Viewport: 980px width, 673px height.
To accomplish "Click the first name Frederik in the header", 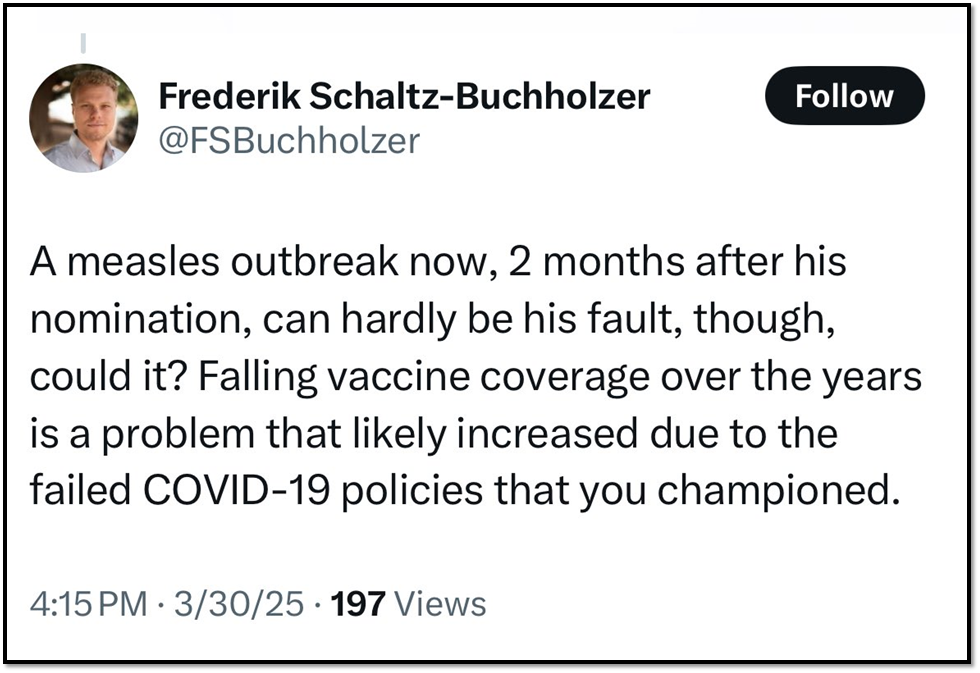I will click(x=229, y=96).
